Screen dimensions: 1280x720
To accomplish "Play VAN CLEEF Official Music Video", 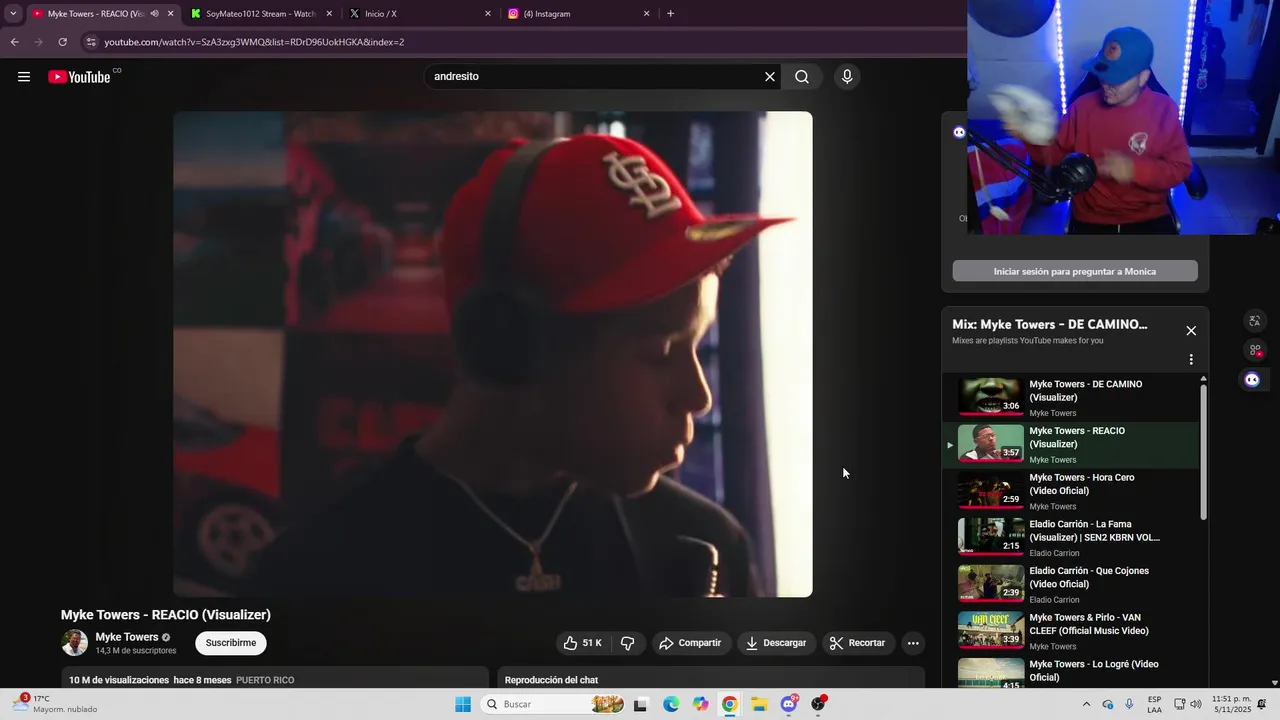I will click(x=1070, y=631).
